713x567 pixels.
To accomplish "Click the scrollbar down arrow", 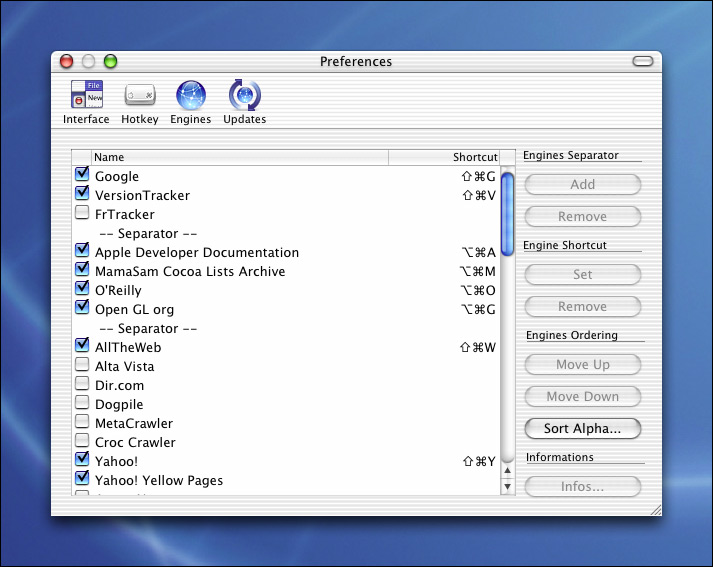I will 507,487.
